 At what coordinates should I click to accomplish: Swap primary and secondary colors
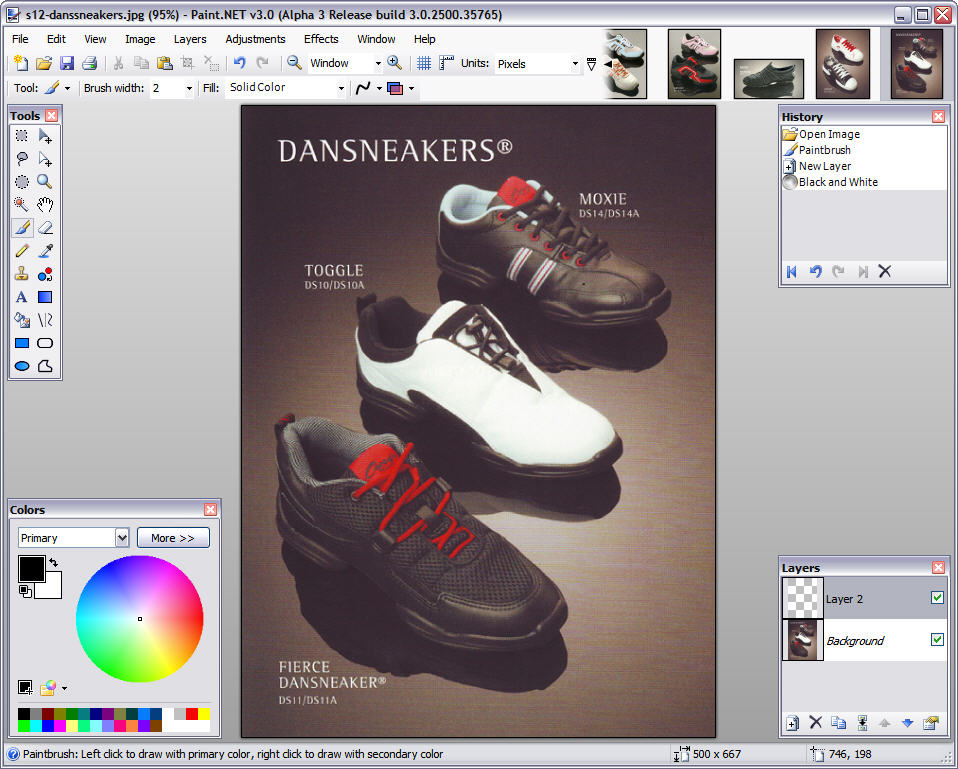(x=54, y=562)
